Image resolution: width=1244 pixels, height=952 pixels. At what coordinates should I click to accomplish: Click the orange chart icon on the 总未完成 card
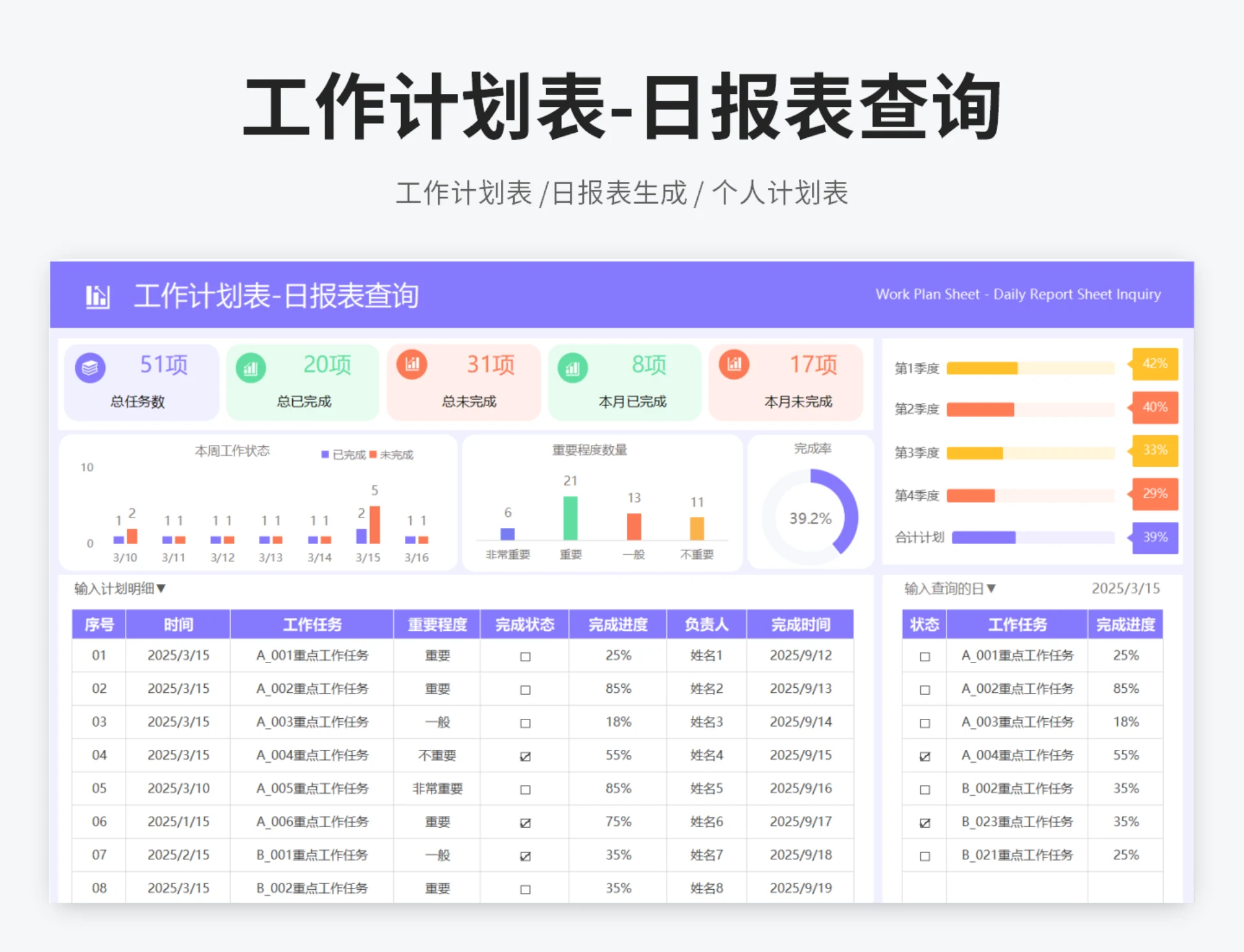point(412,365)
